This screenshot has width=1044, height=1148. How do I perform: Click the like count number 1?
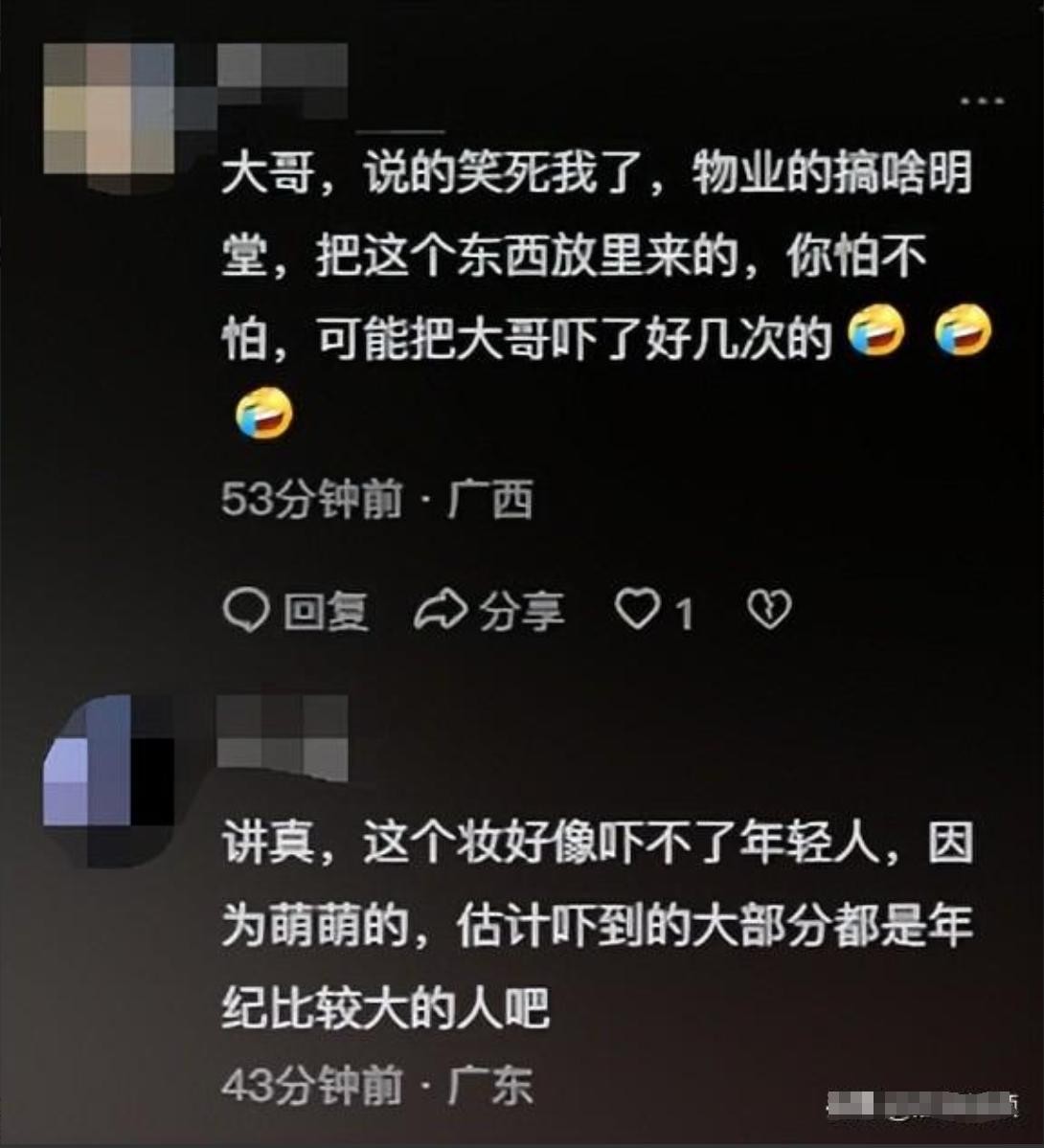pos(684,614)
